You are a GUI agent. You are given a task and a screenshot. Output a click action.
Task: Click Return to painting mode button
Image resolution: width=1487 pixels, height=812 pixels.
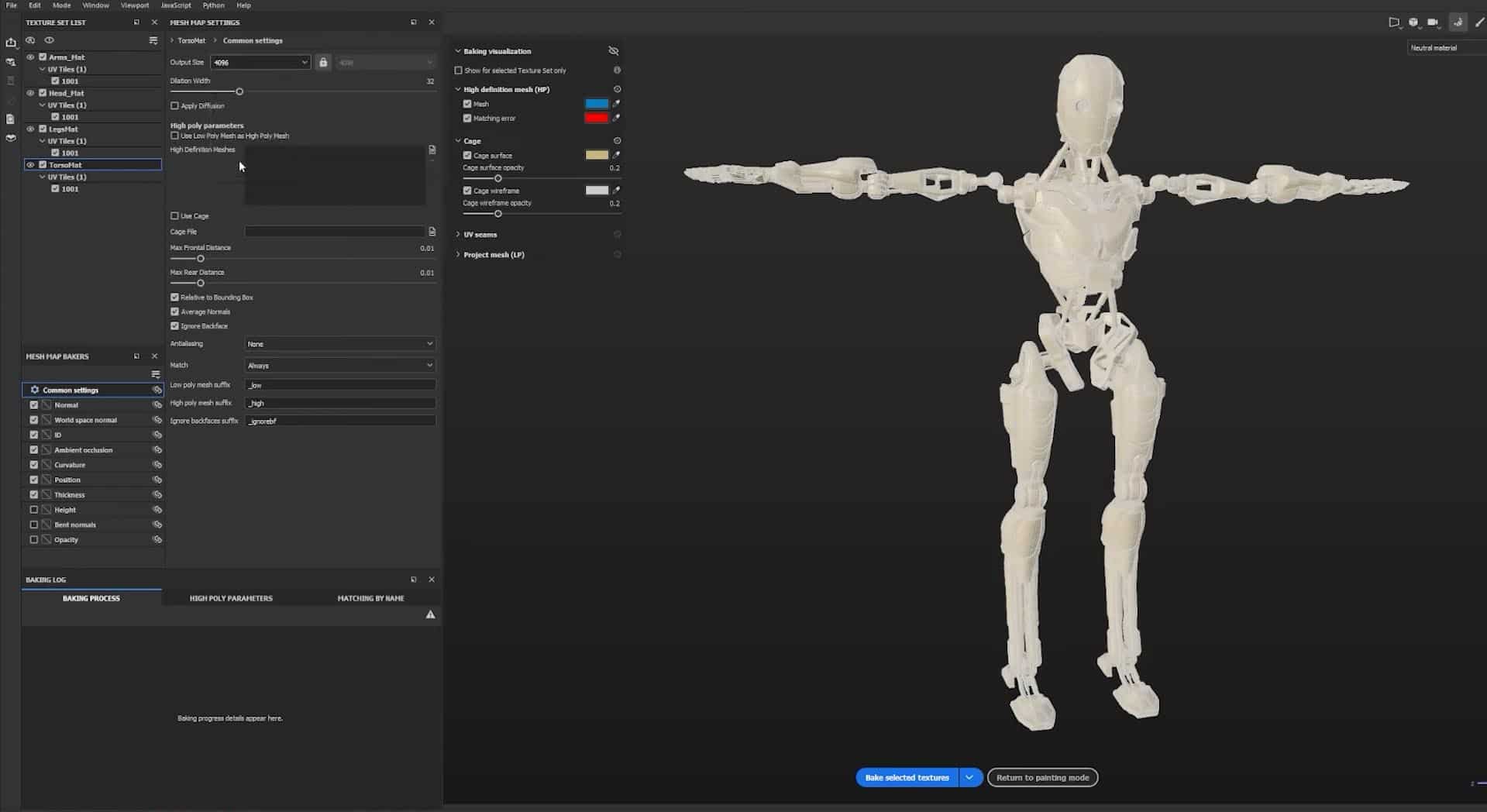click(1042, 777)
